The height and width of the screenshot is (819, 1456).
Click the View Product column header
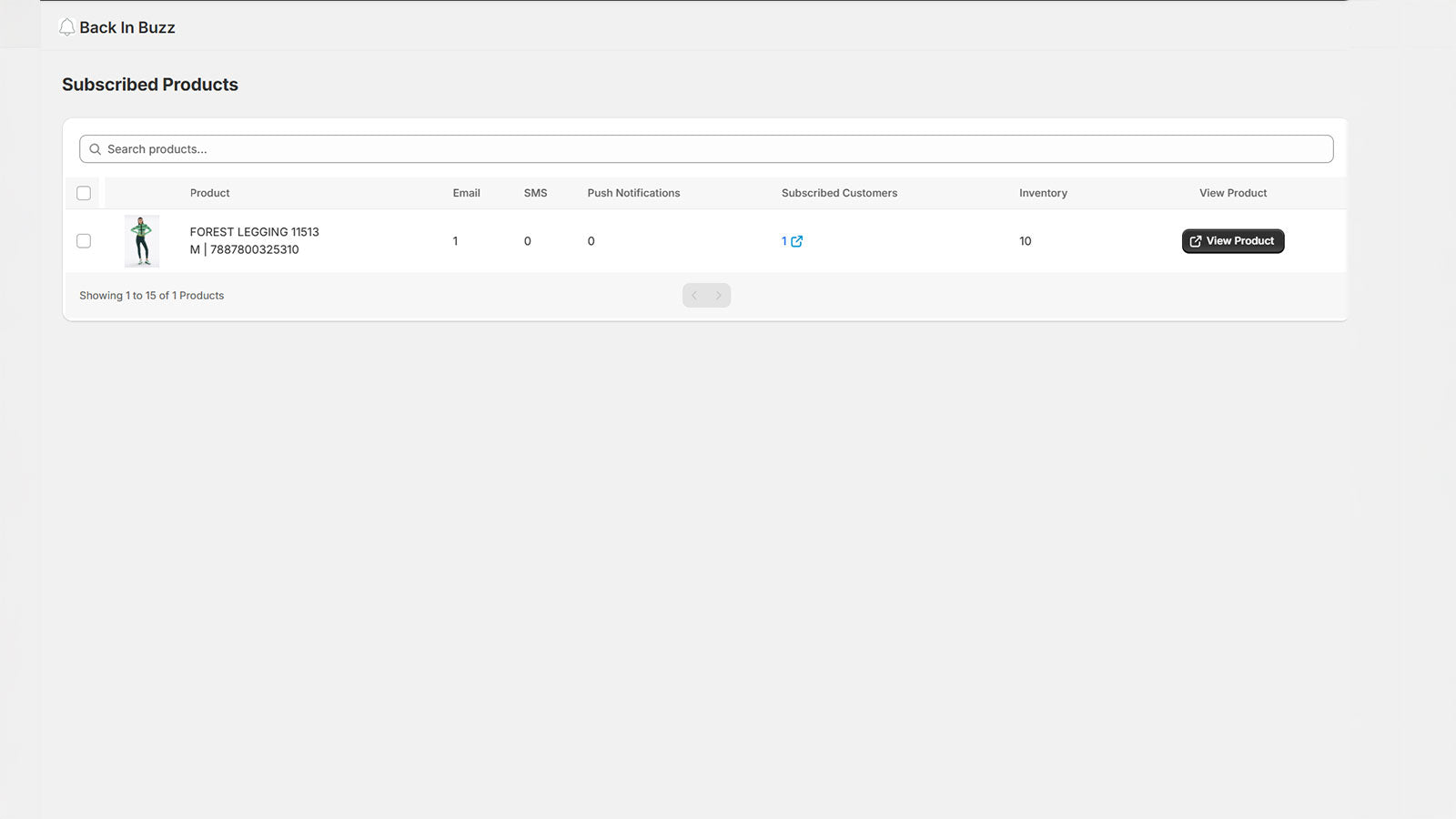[x=1233, y=193]
